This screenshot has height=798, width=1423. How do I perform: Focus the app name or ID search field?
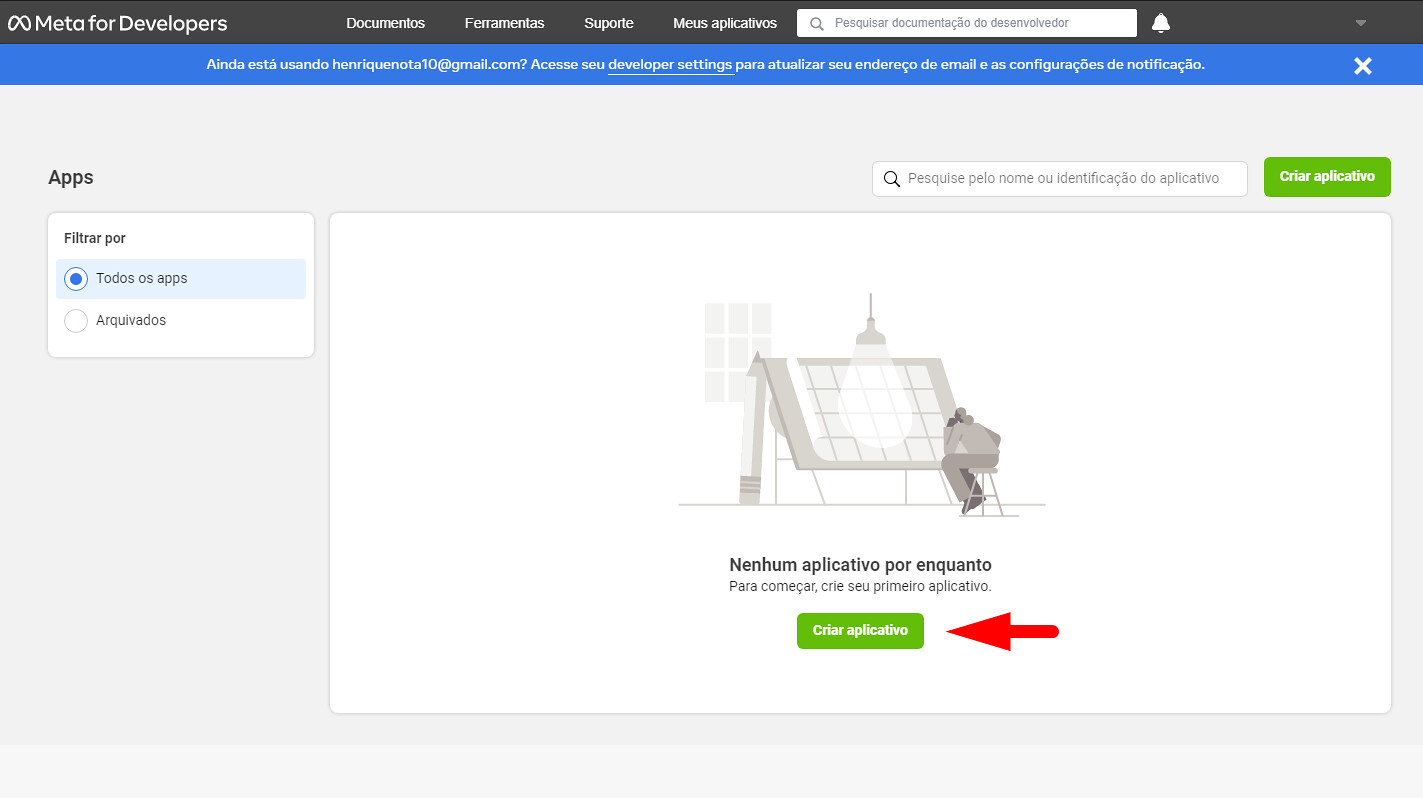click(x=1070, y=179)
